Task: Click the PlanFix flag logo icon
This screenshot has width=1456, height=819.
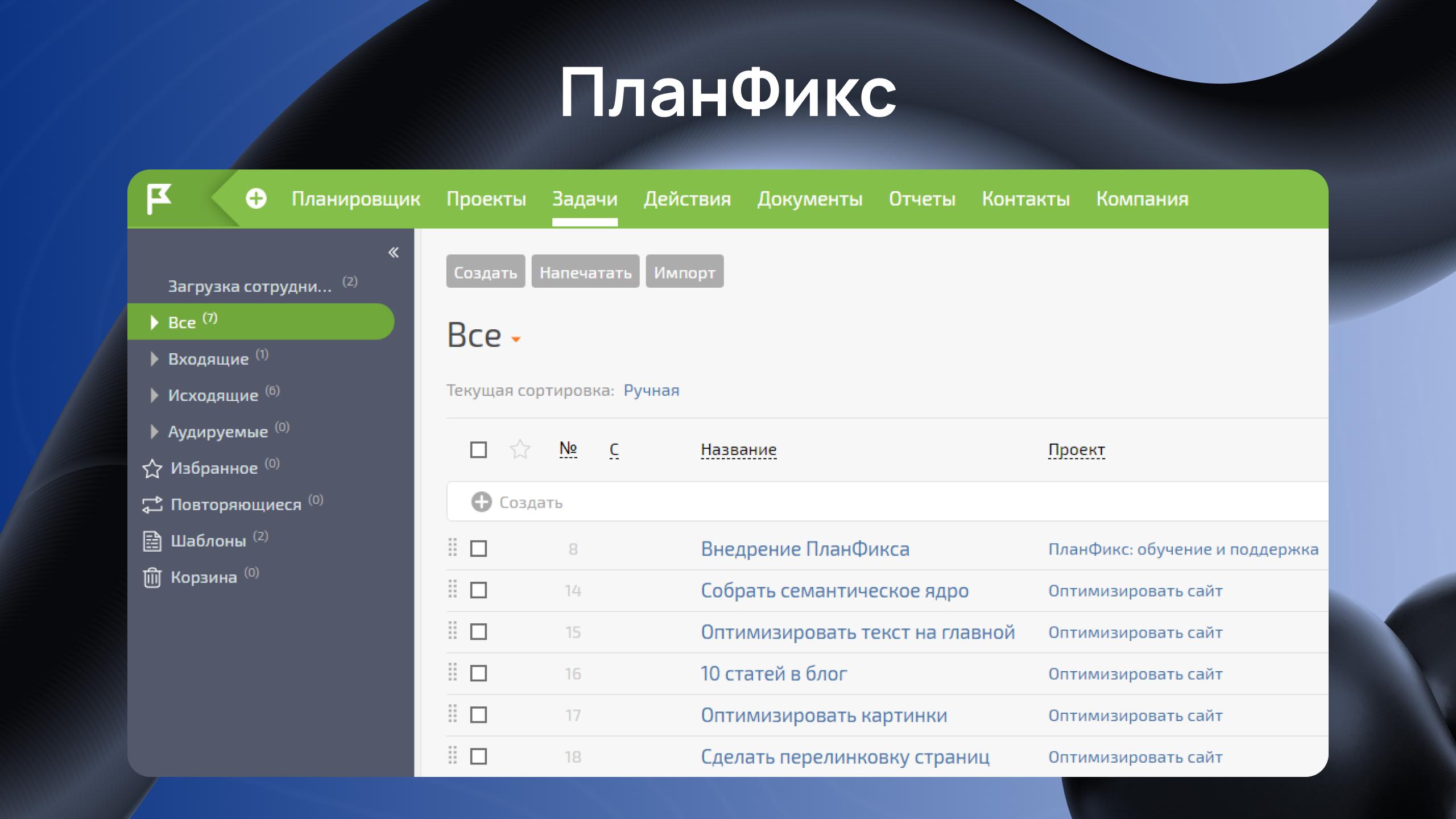Action: click(x=159, y=198)
